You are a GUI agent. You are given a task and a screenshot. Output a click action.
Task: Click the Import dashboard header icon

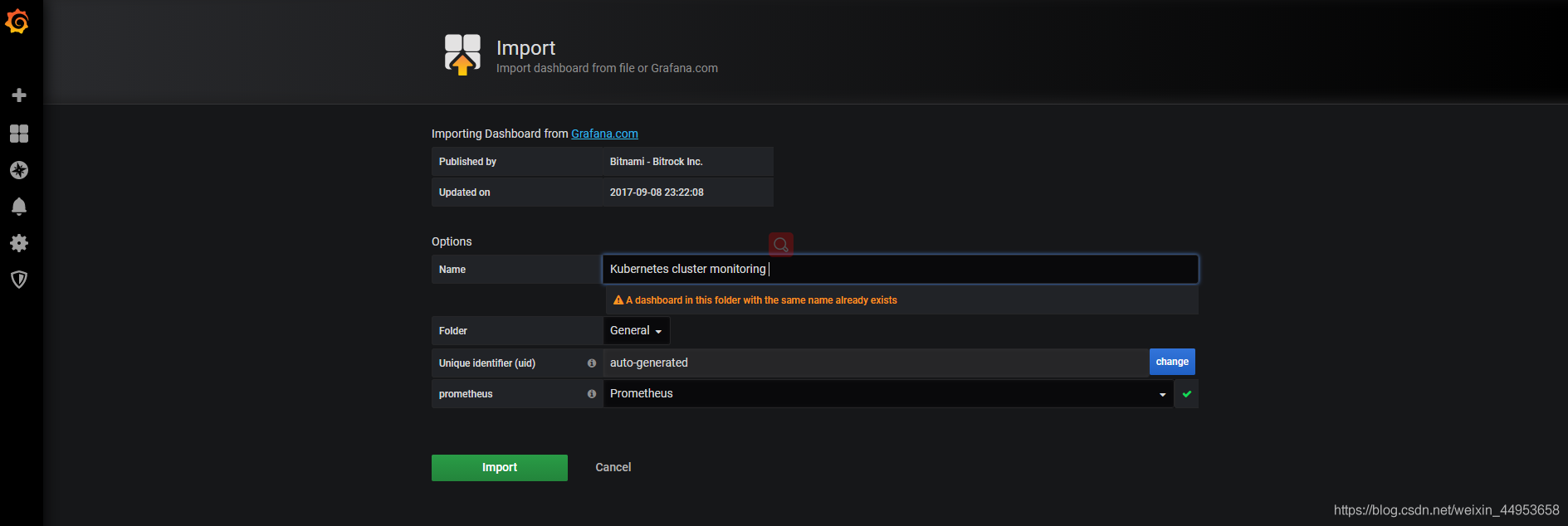[462, 55]
